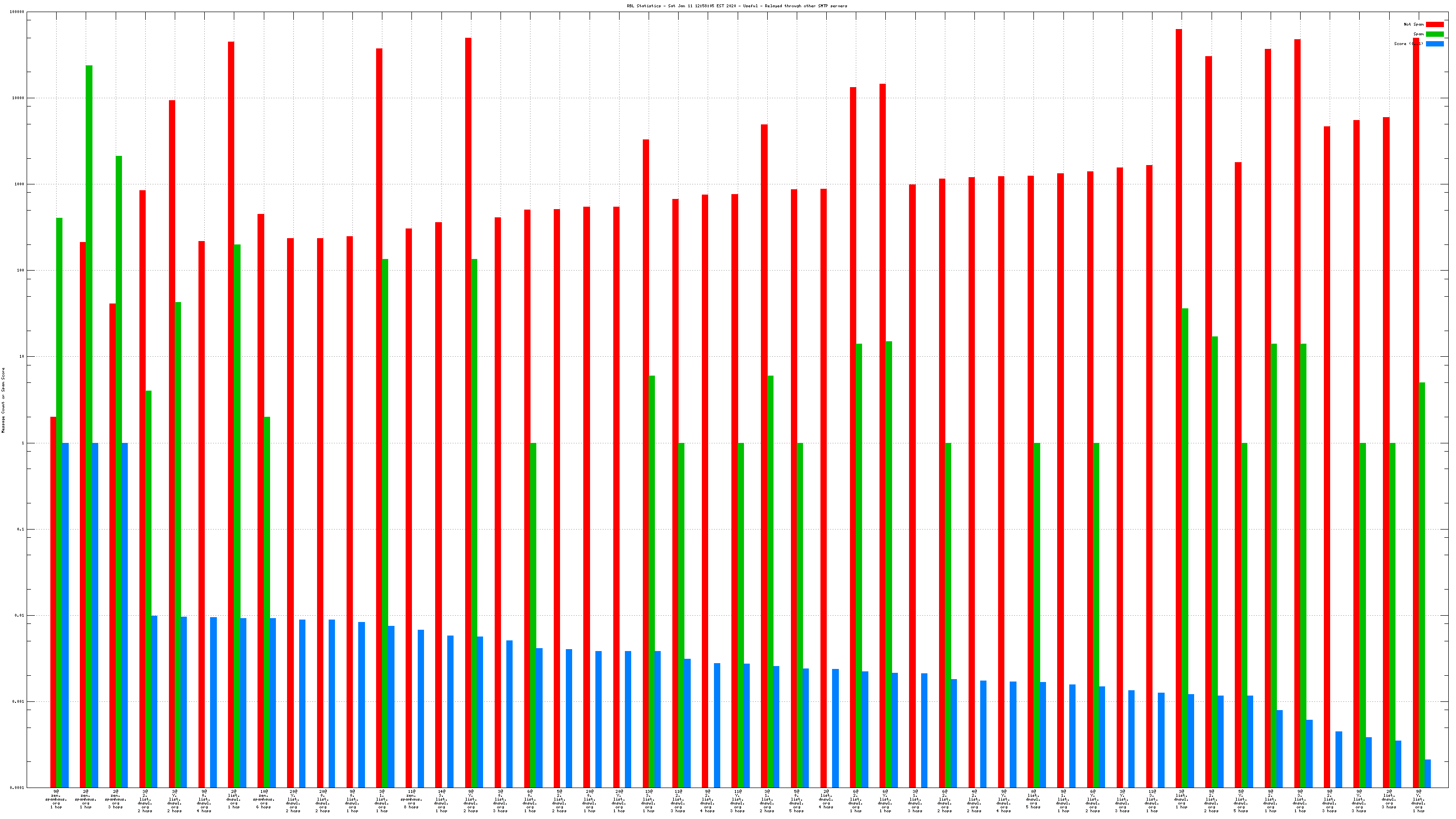Click the first '9@ zen.spamhaus.org 1 hop' x-axis label

coord(56,799)
